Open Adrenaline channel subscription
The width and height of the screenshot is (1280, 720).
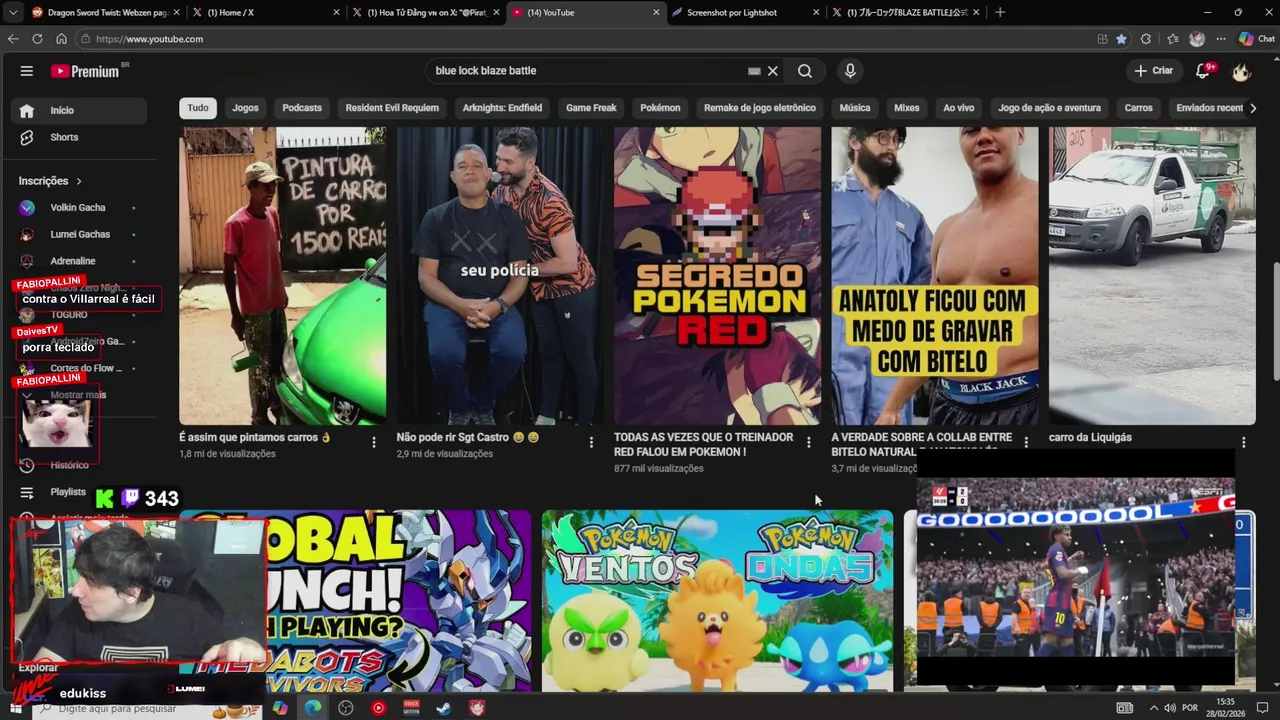pyautogui.click(x=80, y=261)
